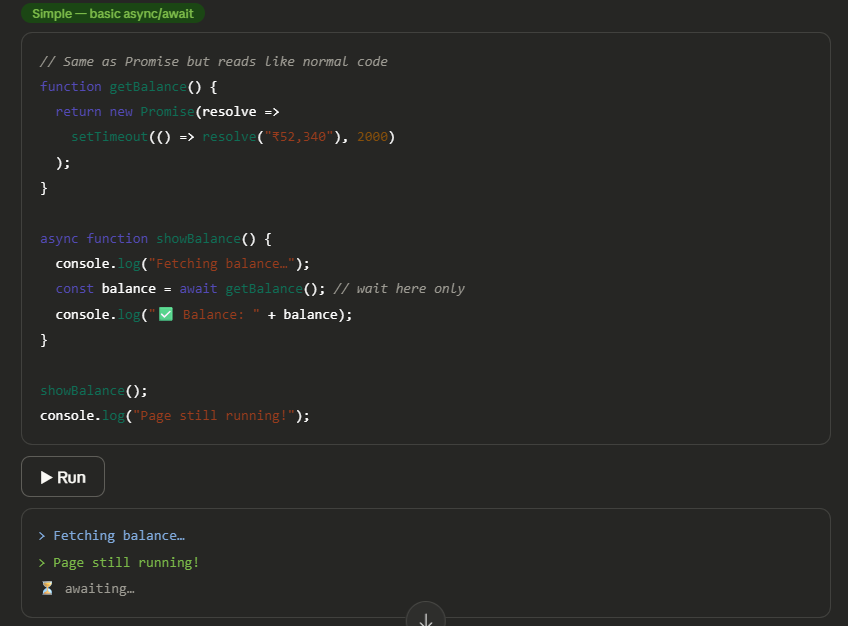Click the Fetching balance… output text
Screen dimensions: 848x626
tap(119, 536)
